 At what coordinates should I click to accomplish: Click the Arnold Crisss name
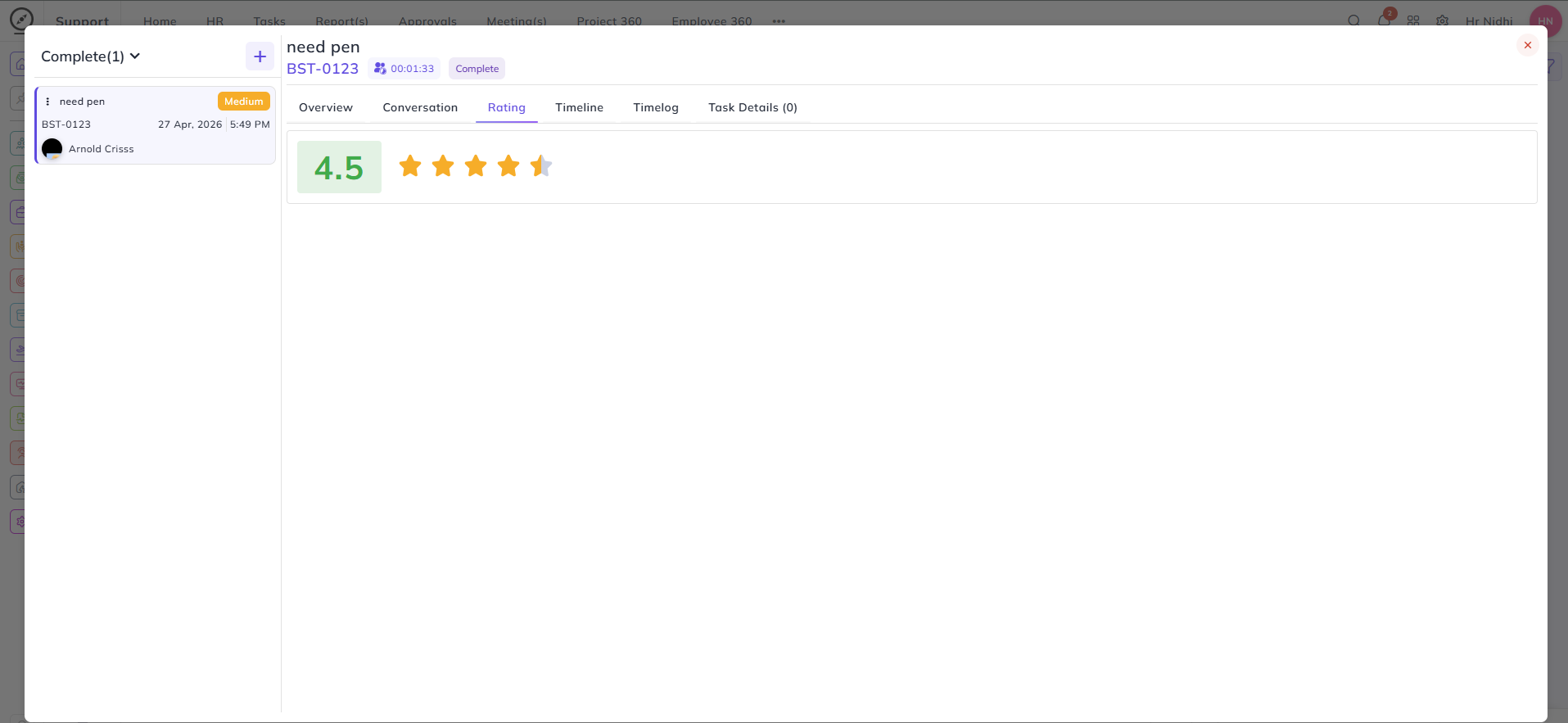coord(102,149)
